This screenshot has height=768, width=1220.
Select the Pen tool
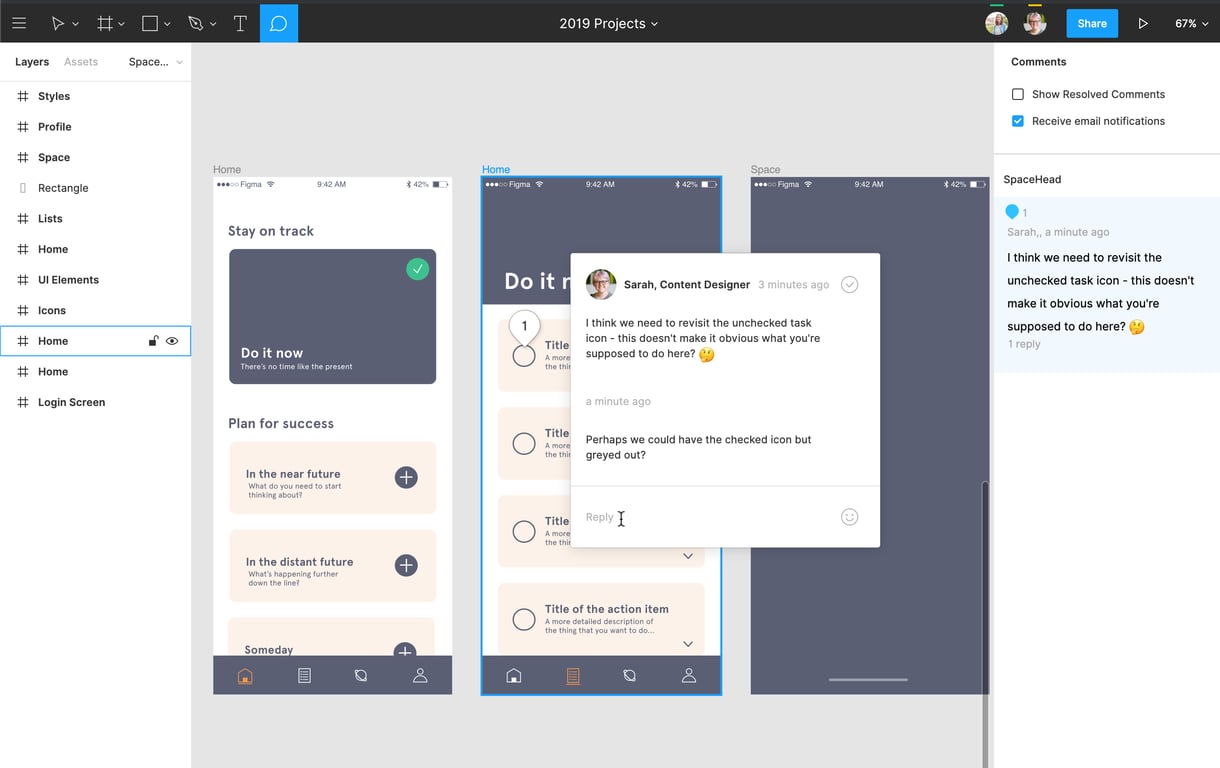[x=195, y=23]
